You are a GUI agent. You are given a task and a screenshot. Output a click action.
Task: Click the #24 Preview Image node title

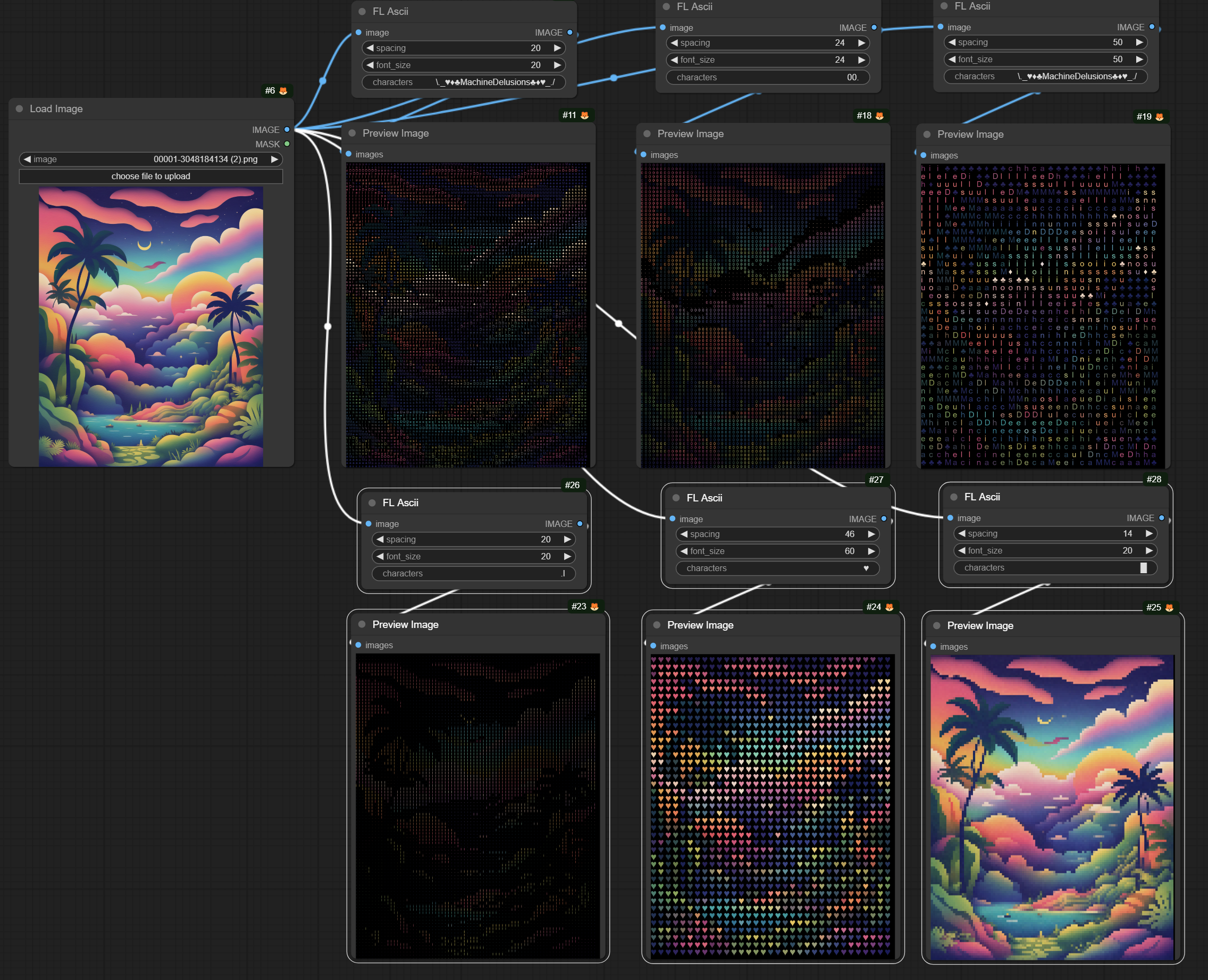pyautogui.click(x=700, y=625)
